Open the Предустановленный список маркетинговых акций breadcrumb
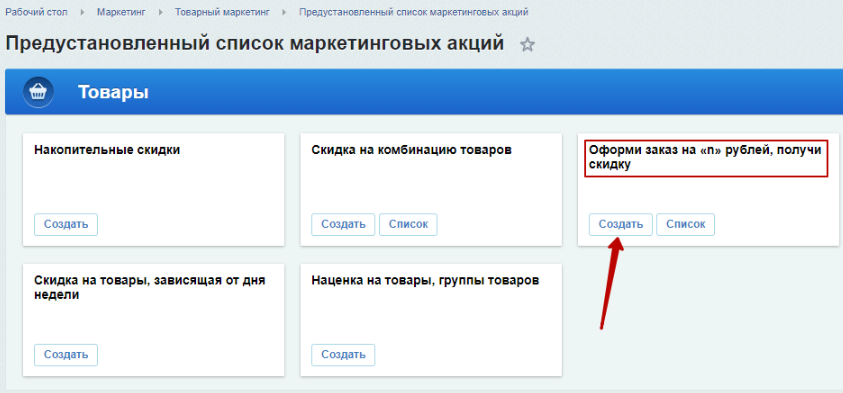 [x=414, y=12]
